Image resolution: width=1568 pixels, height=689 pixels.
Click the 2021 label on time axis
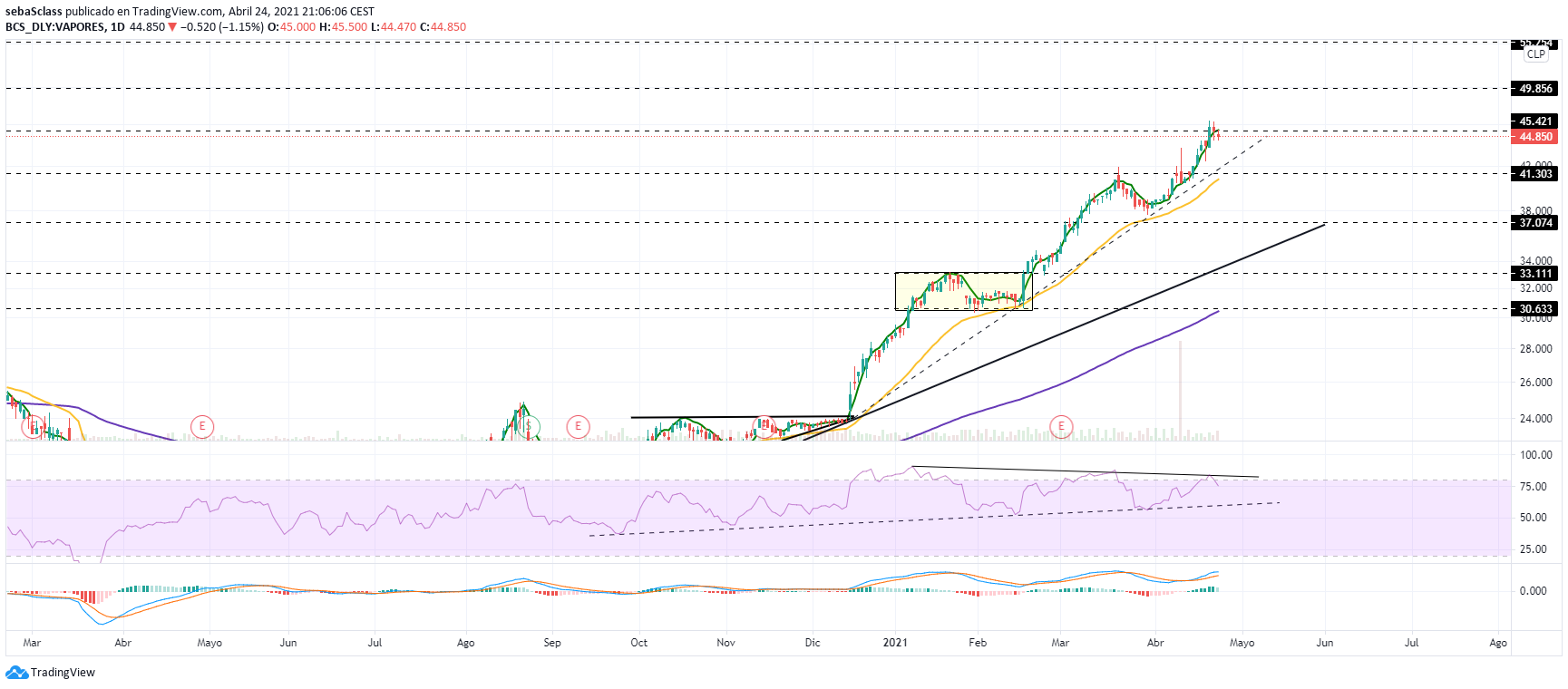point(895,643)
